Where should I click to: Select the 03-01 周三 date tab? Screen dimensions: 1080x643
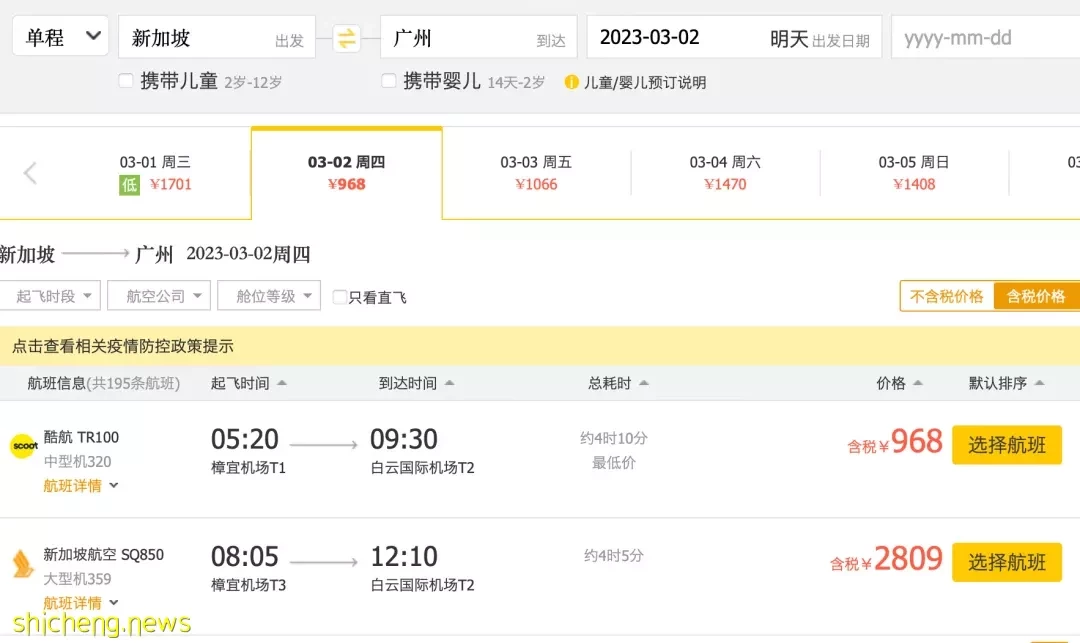click(156, 173)
